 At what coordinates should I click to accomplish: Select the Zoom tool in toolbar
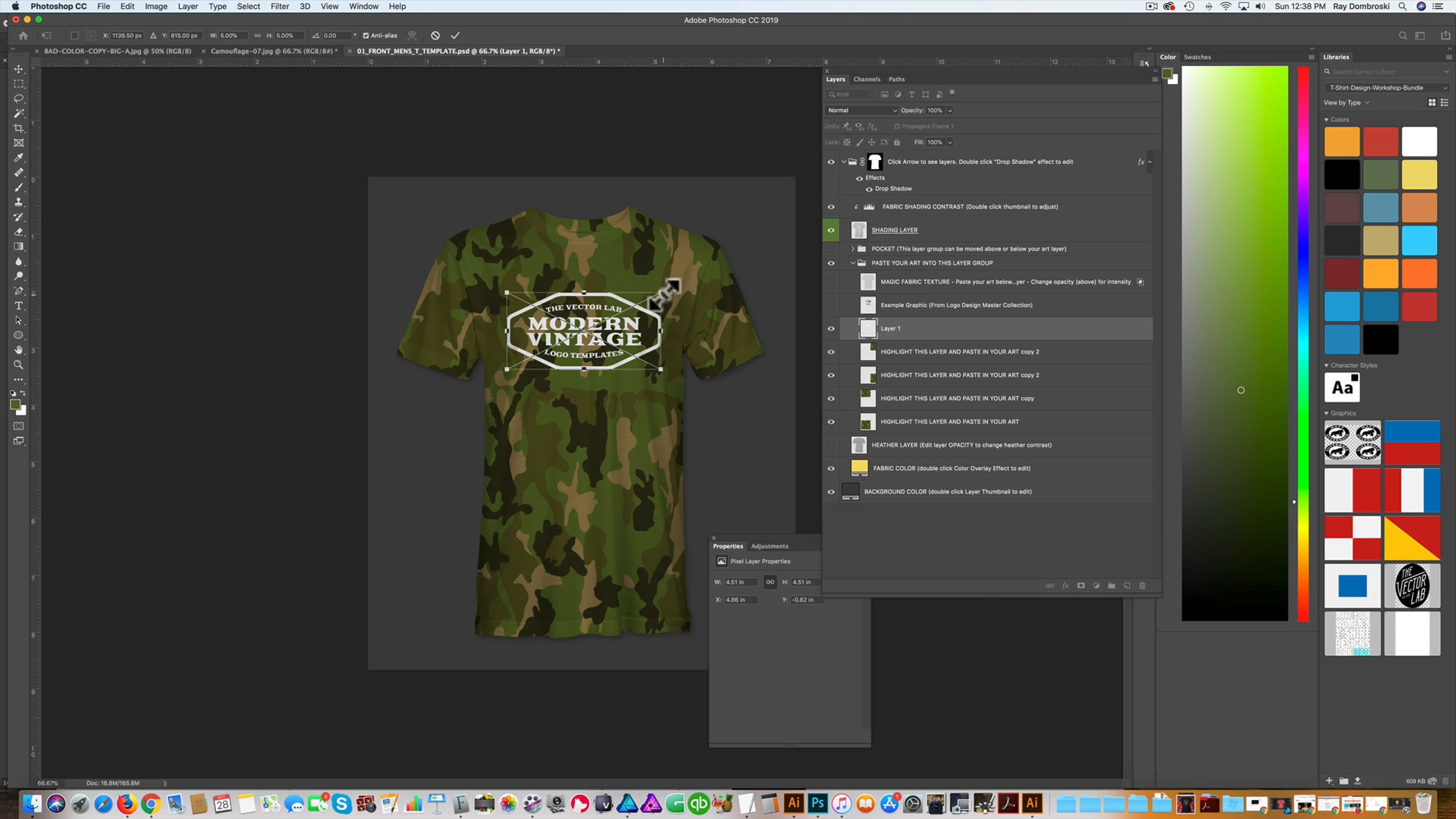pyautogui.click(x=19, y=365)
